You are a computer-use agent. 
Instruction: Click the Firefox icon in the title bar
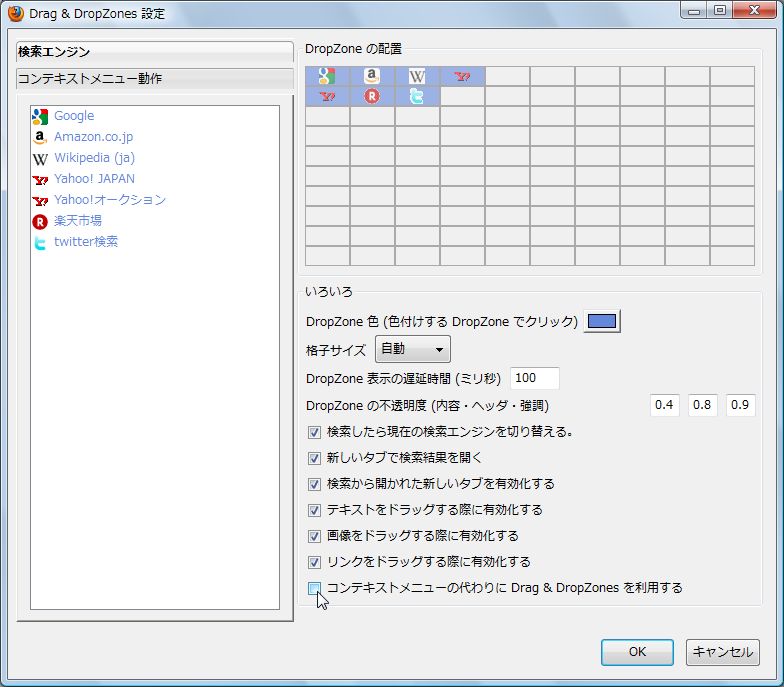pyautogui.click(x=16, y=13)
